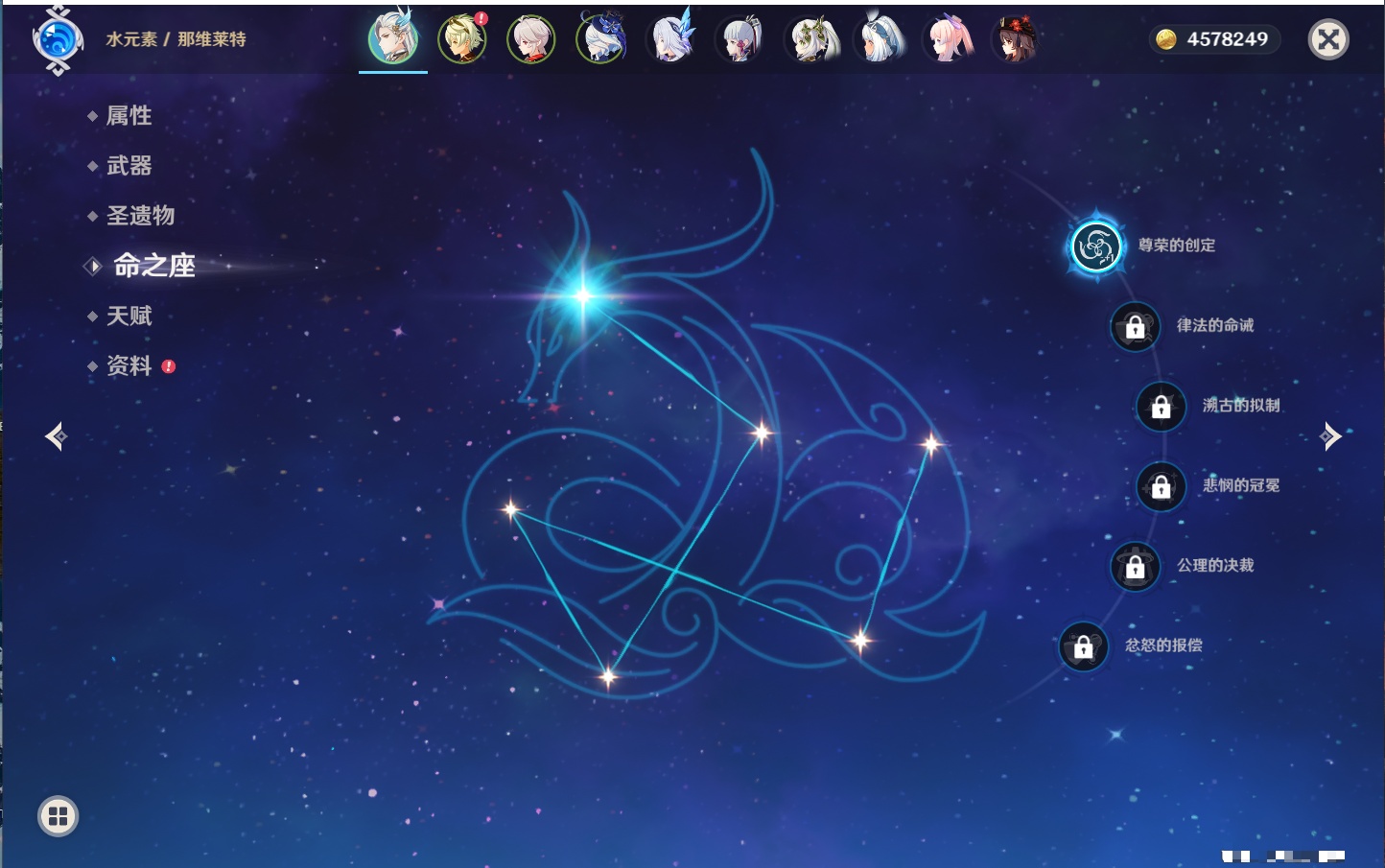Switch to the 圣遗物 artifacts tab

[140, 216]
